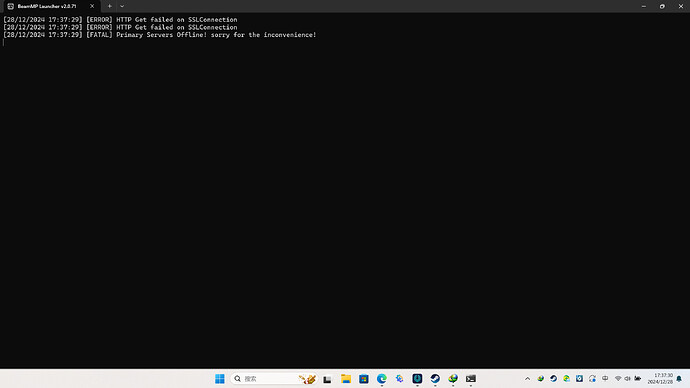Open the Steam app from the taskbar
Screen dimensions: 690x388
[435, 379]
